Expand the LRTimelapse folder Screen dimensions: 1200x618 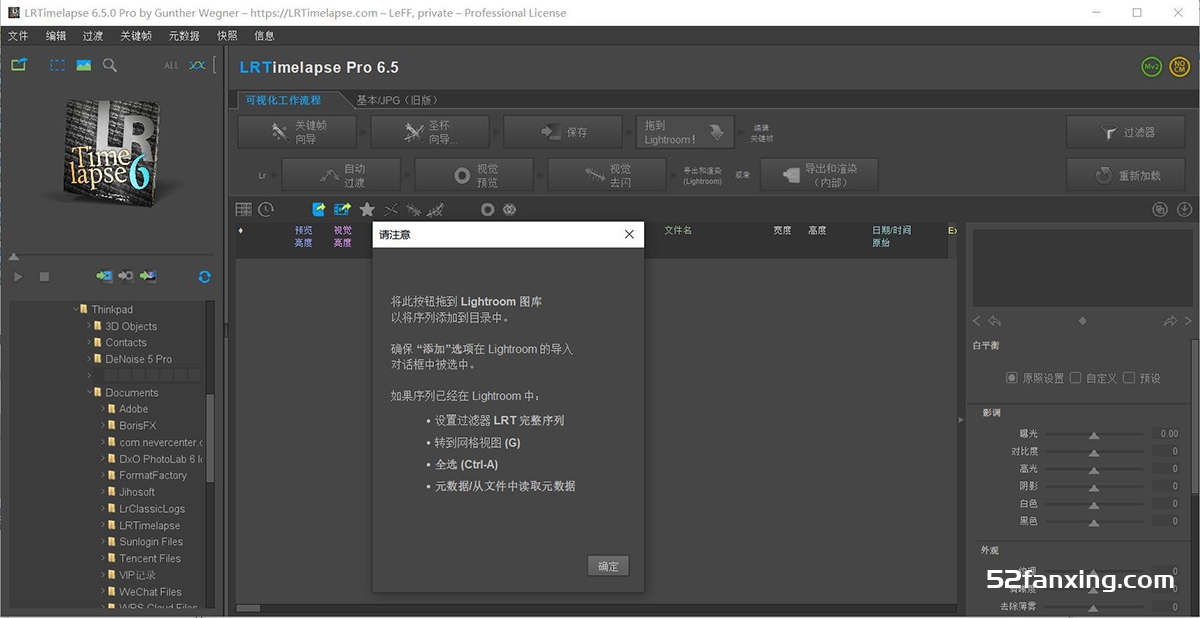click(104, 526)
